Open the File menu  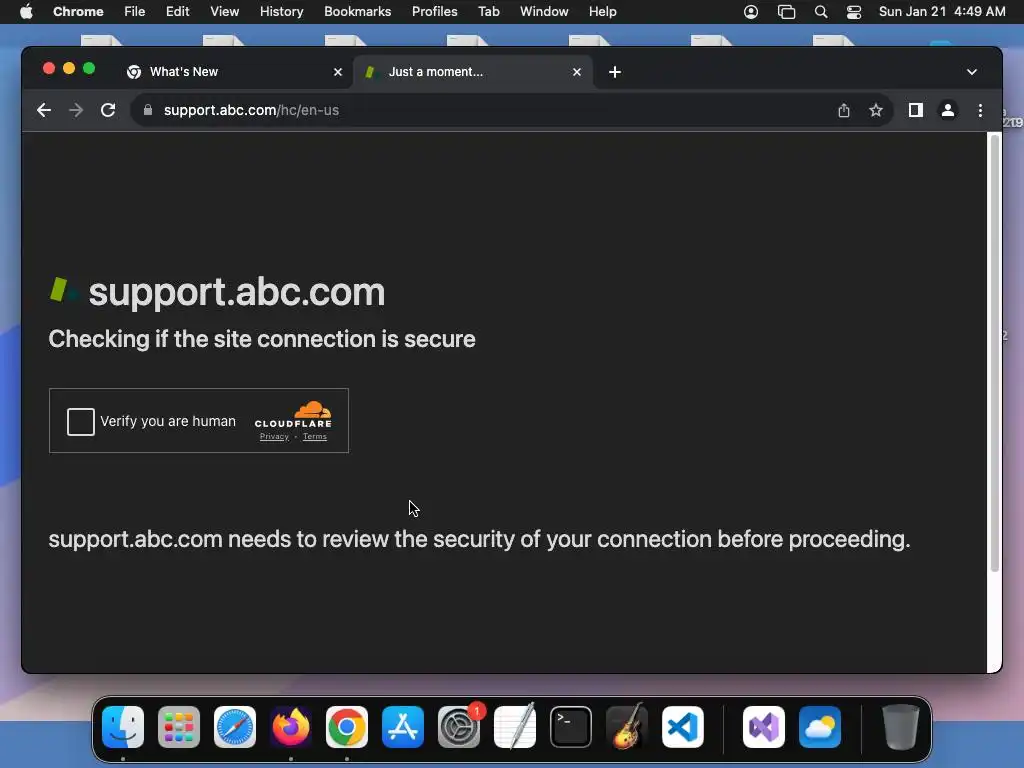coord(135,12)
